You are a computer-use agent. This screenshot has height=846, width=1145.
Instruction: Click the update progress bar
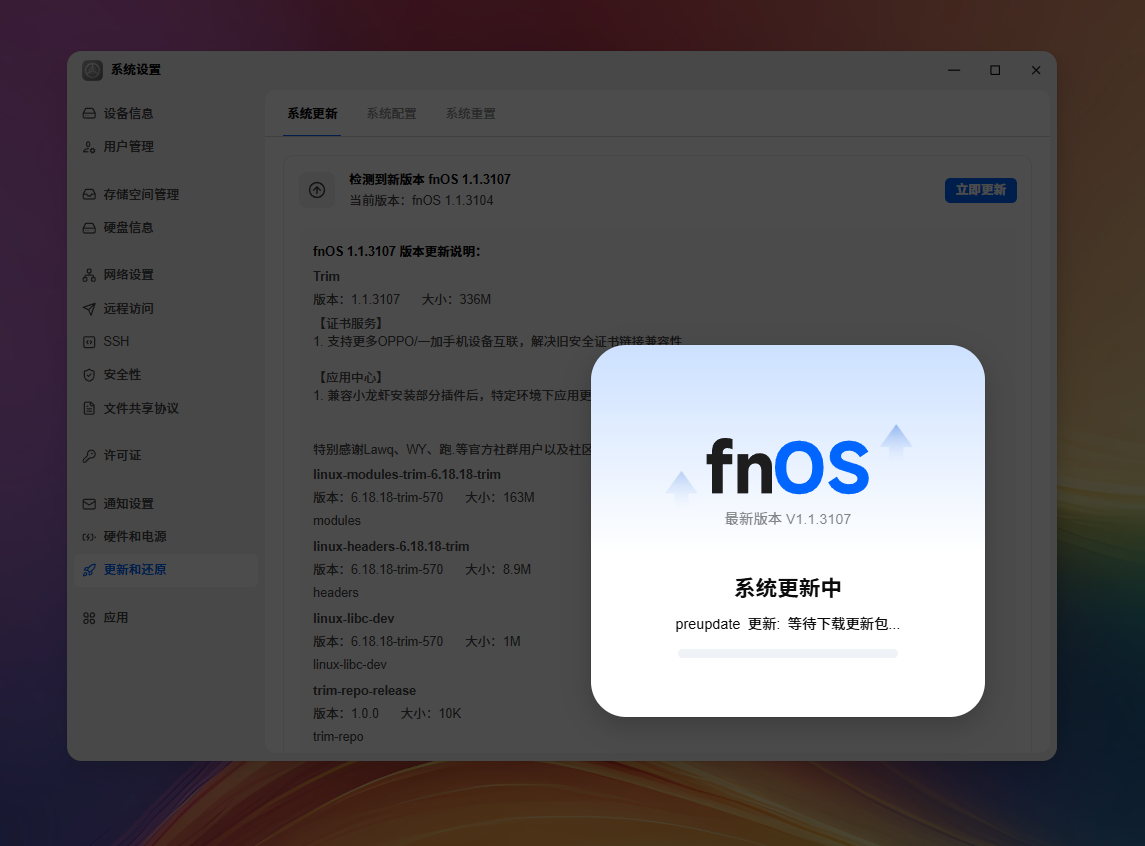pos(787,653)
